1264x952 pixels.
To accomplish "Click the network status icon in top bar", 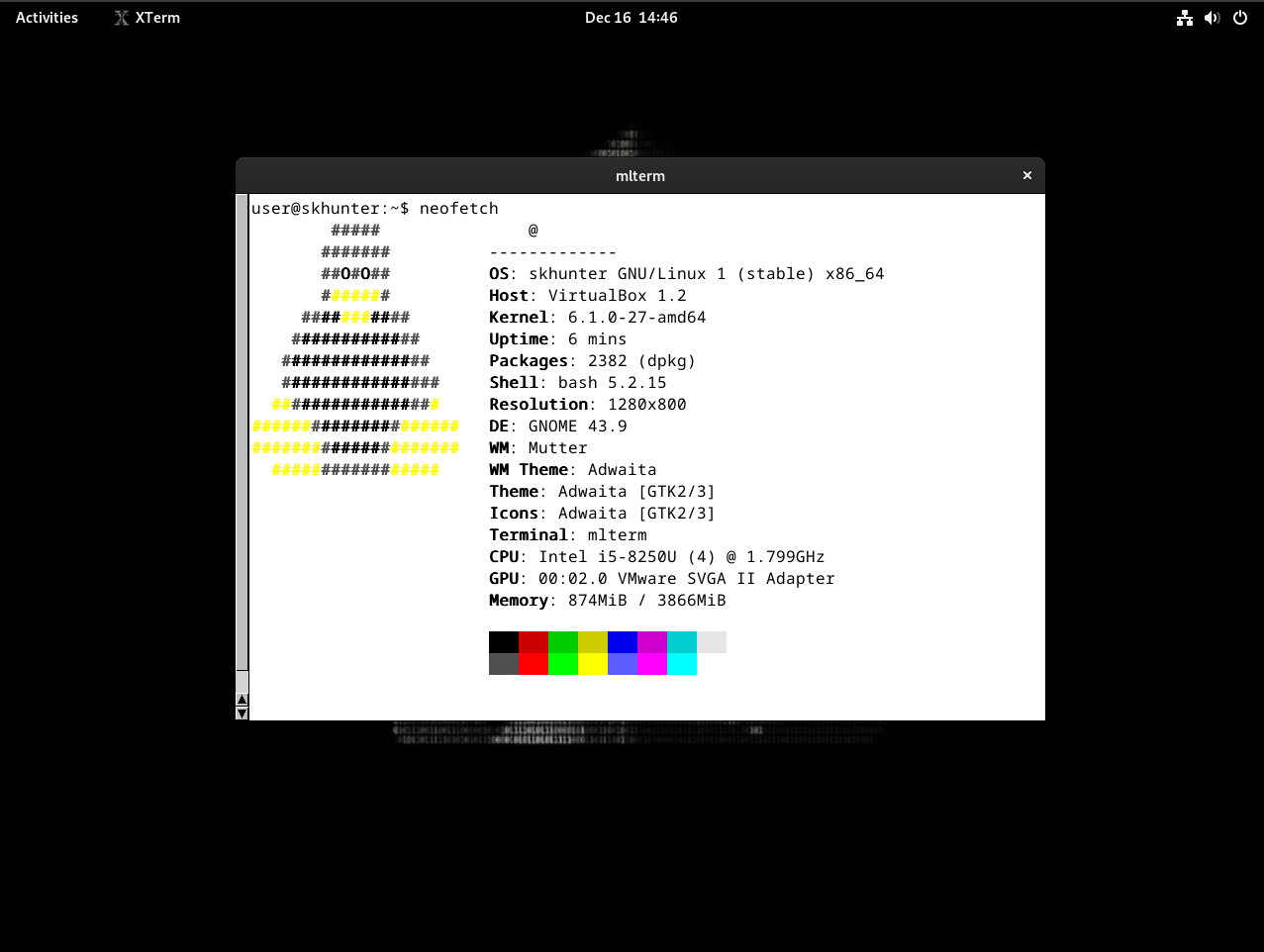I will click(1184, 18).
